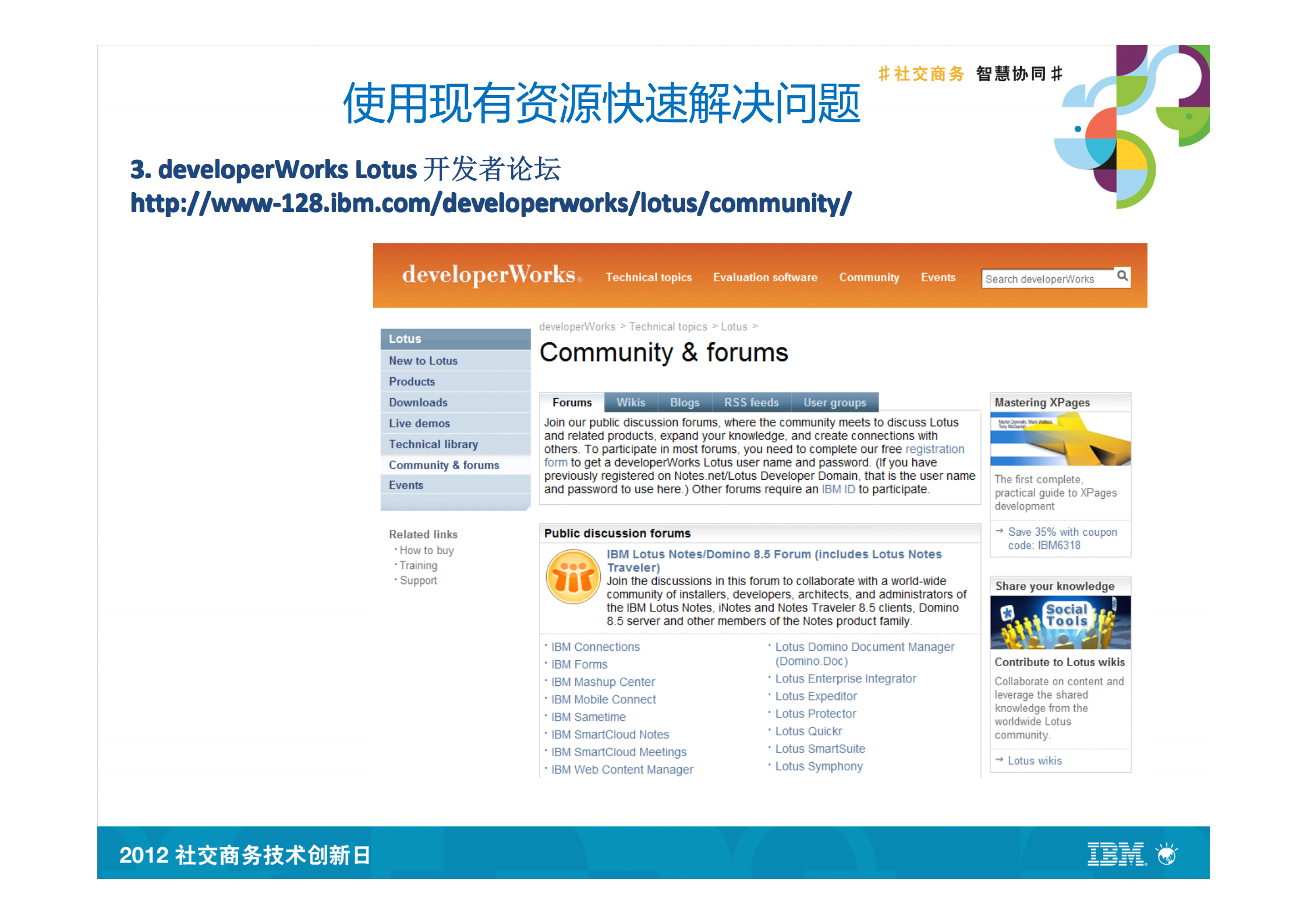Image resolution: width=1307 pixels, height=924 pixels.
Task: Click the developerWorks logo
Action: (x=490, y=275)
